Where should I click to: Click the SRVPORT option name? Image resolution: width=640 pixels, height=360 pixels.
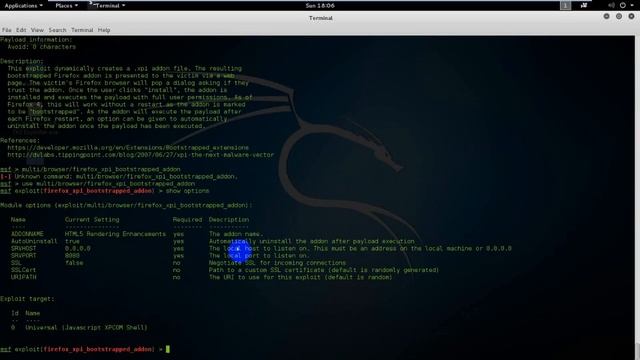(x=23, y=256)
